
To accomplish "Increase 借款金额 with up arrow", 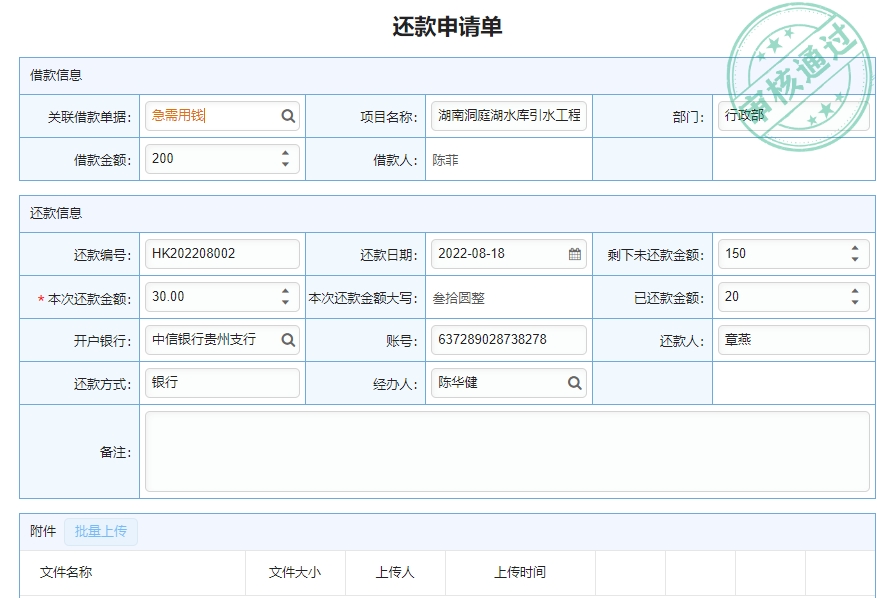I will (x=285, y=153).
